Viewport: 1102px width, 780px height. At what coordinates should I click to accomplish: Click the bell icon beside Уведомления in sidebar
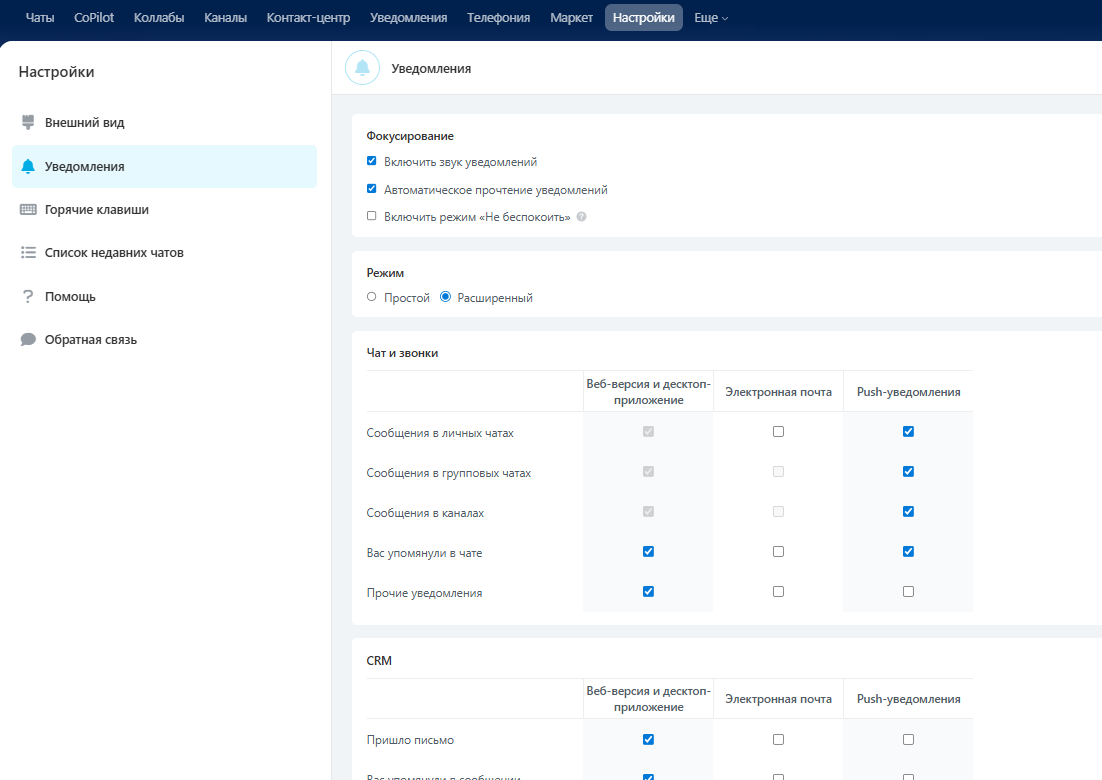[28, 167]
